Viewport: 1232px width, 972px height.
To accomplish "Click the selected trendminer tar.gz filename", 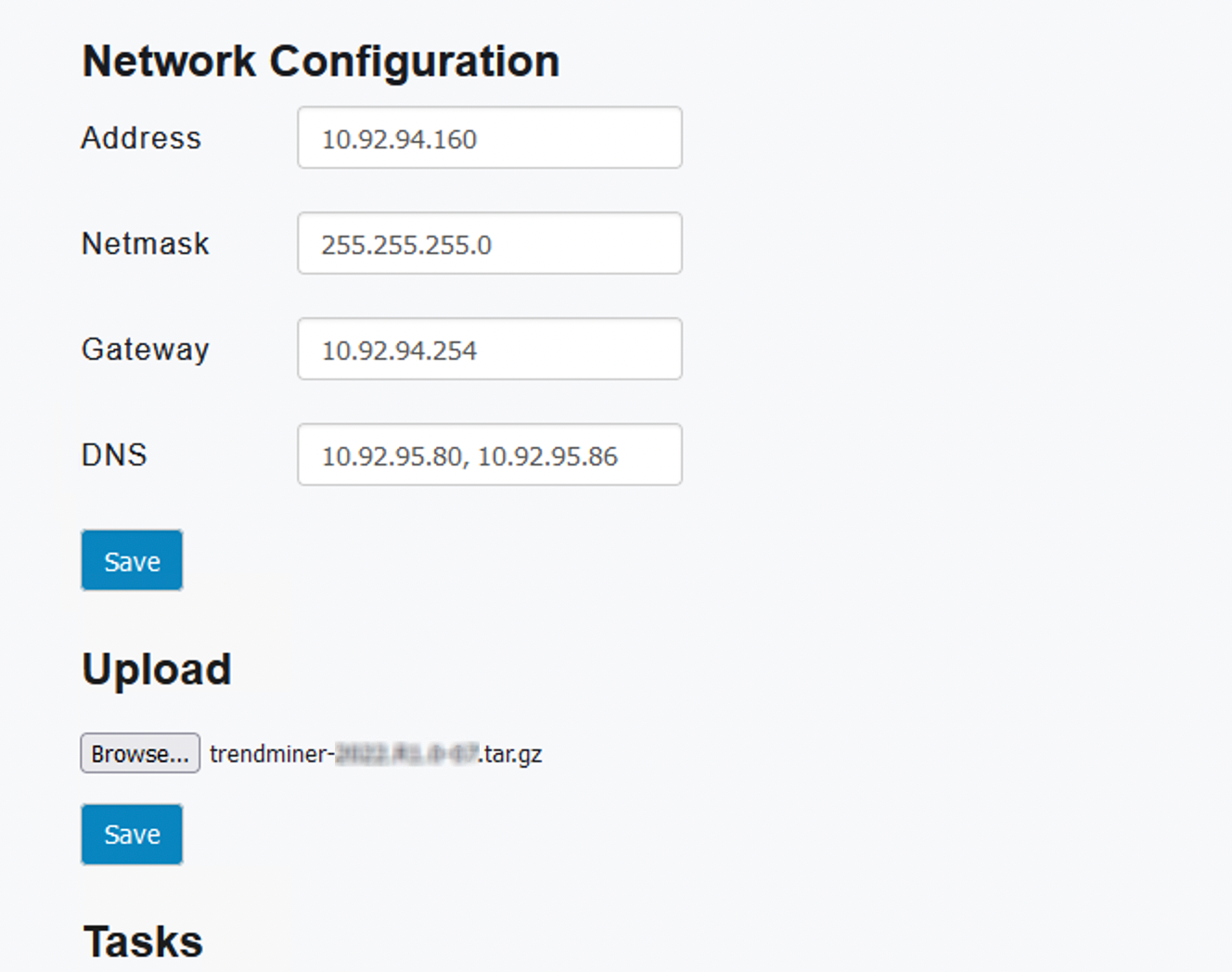I will (x=376, y=754).
